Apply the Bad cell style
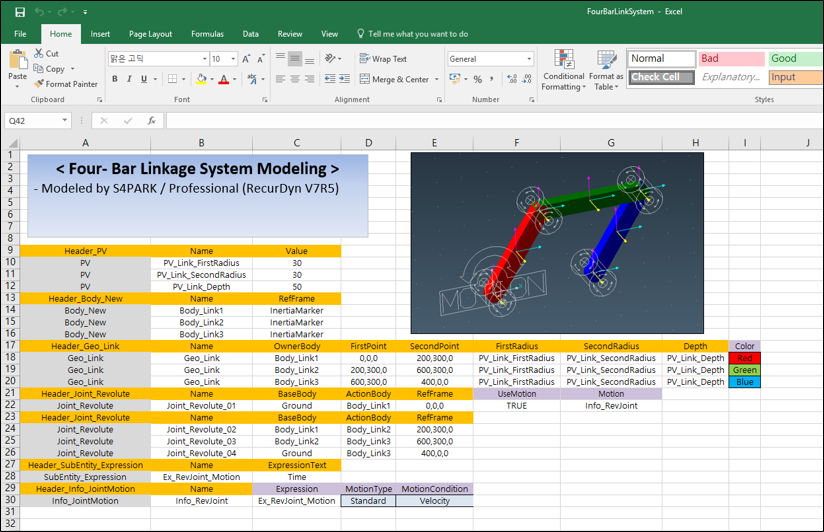 pyautogui.click(x=729, y=59)
